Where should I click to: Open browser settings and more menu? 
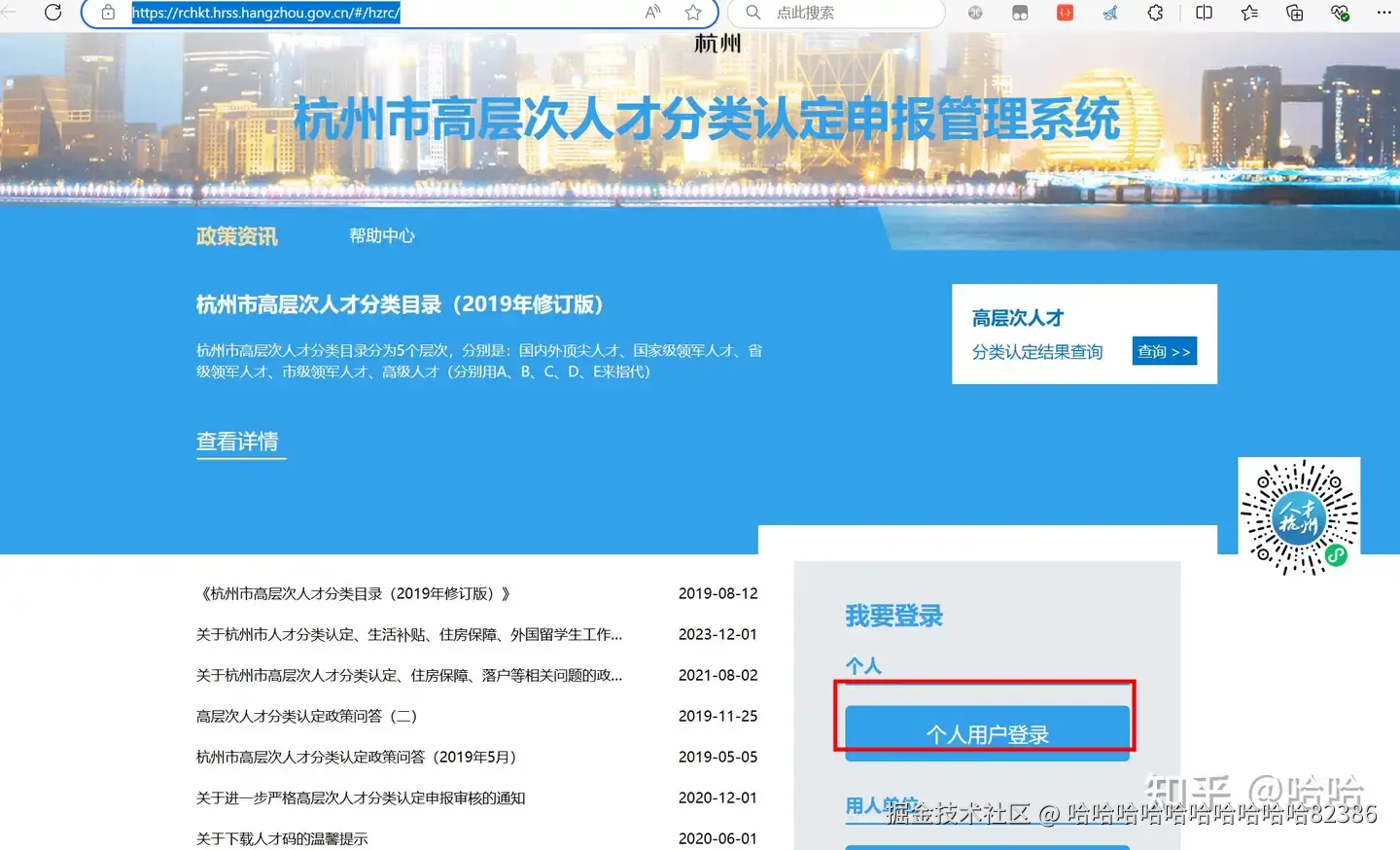point(1384,13)
